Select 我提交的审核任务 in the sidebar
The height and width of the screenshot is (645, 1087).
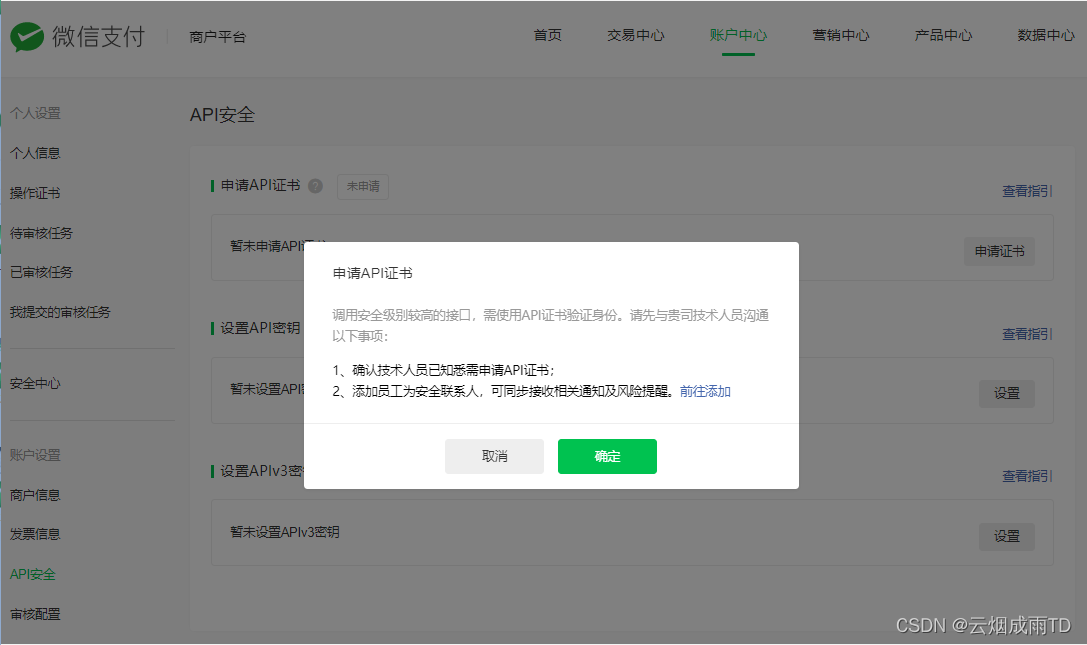pos(60,313)
